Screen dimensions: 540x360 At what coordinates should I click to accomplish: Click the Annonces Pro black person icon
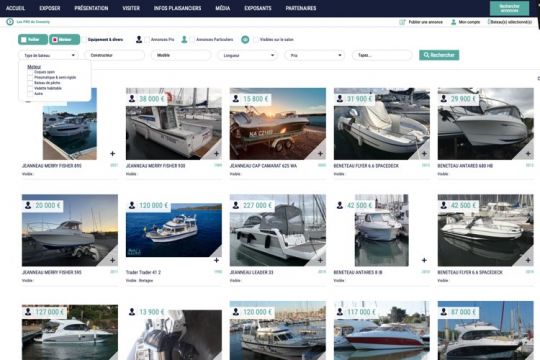(139, 40)
